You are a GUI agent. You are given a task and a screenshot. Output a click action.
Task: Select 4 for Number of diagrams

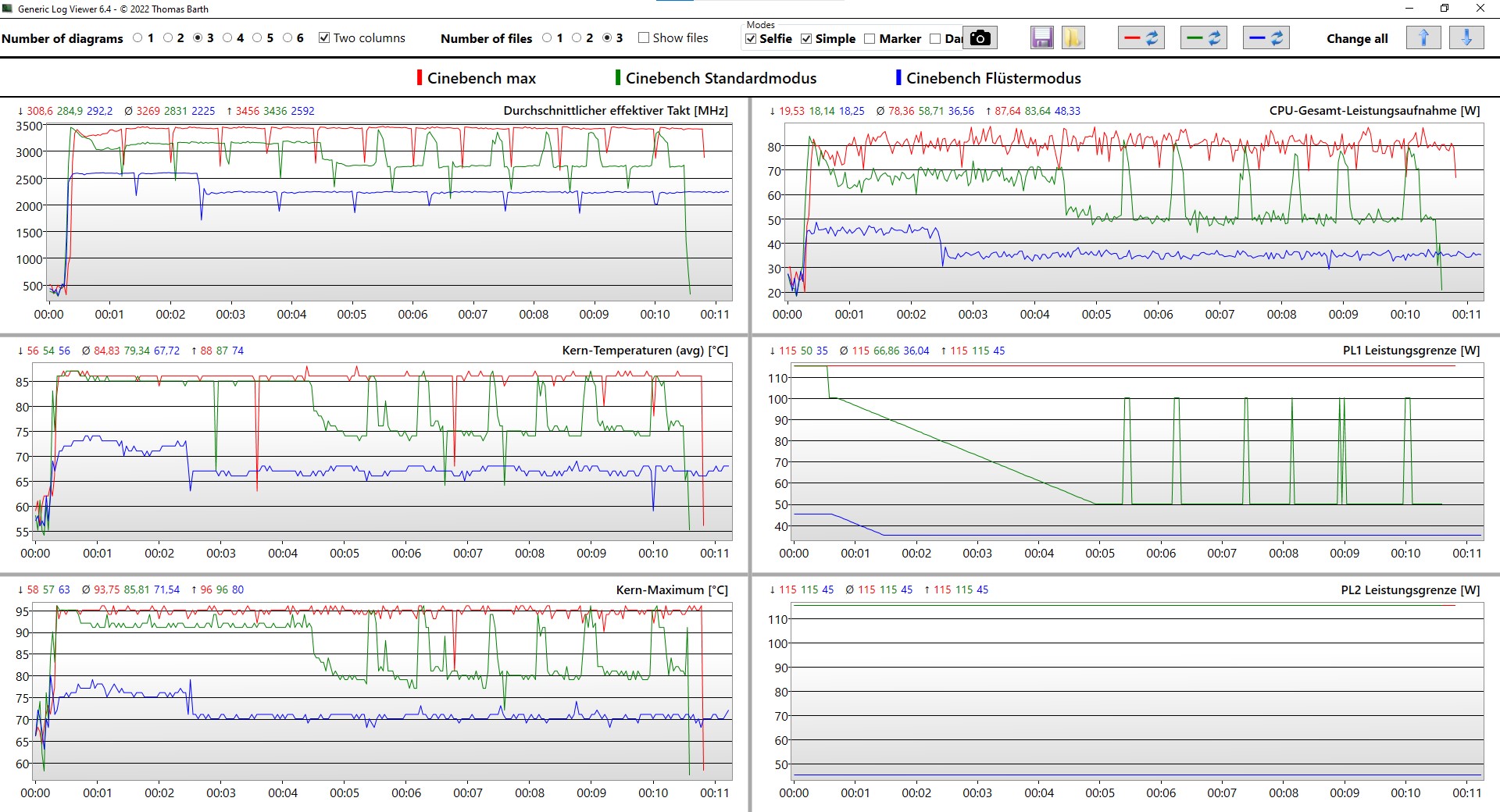[x=227, y=37]
